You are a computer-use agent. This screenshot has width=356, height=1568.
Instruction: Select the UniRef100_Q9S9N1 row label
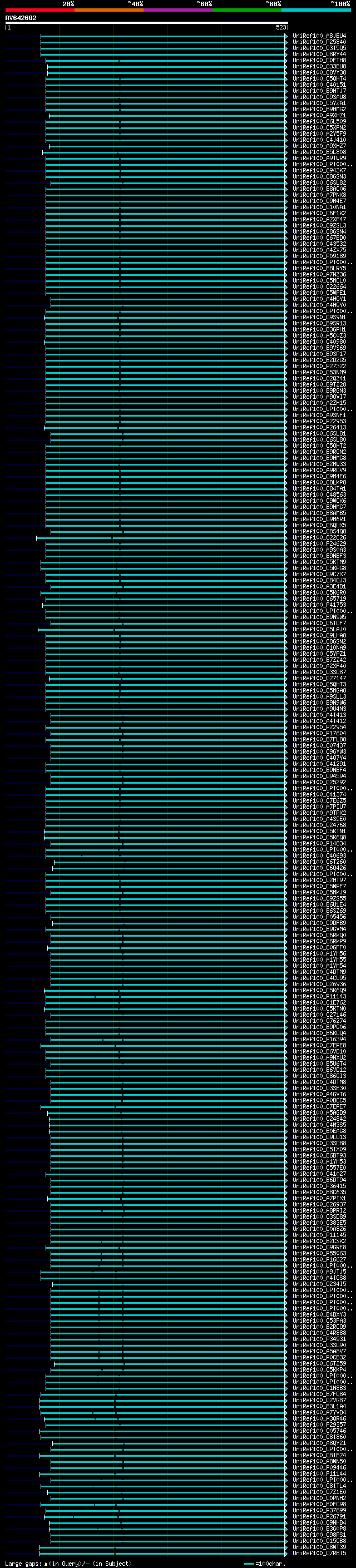(x=319, y=317)
